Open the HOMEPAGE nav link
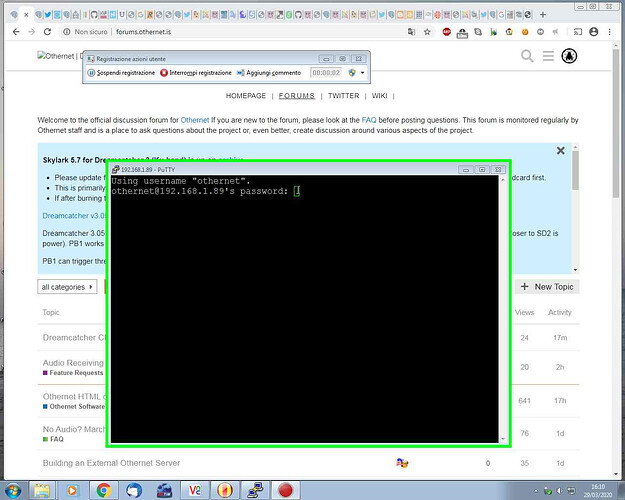The image size is (625, 500). [x=246, y=96]
